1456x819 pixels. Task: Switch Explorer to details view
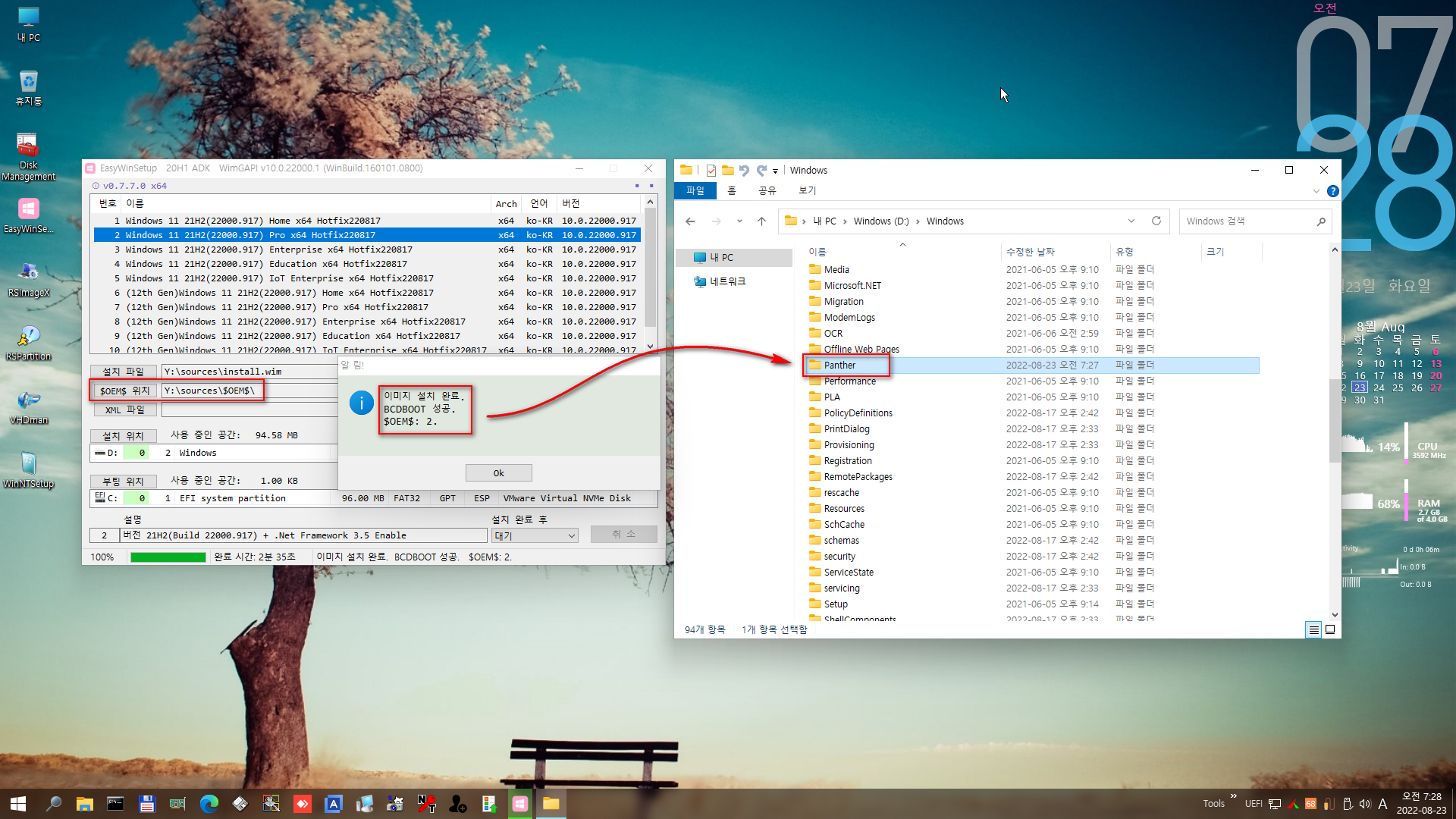tap(1313, 629)
